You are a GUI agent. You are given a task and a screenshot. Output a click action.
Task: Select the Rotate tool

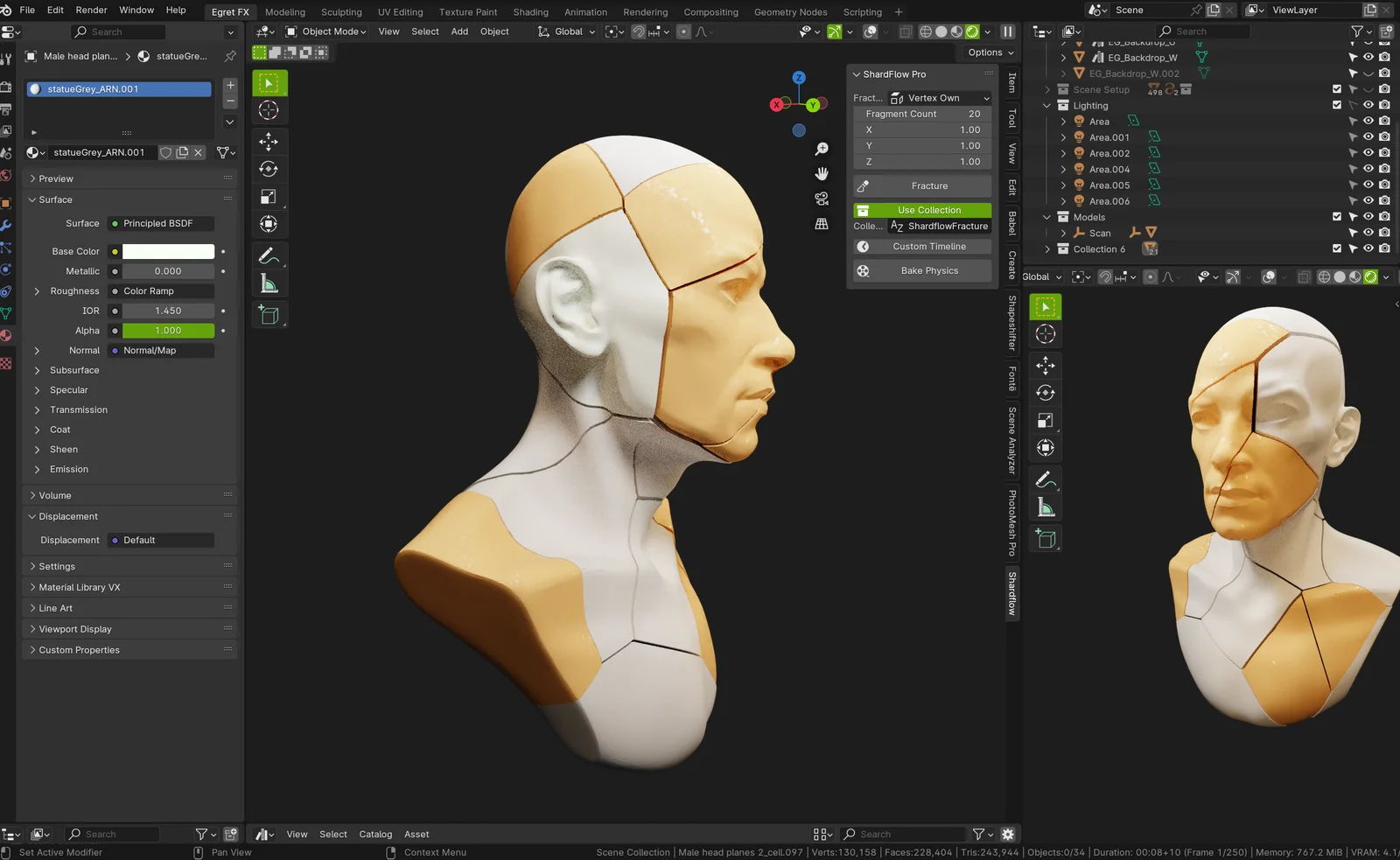tap(269, 169)
